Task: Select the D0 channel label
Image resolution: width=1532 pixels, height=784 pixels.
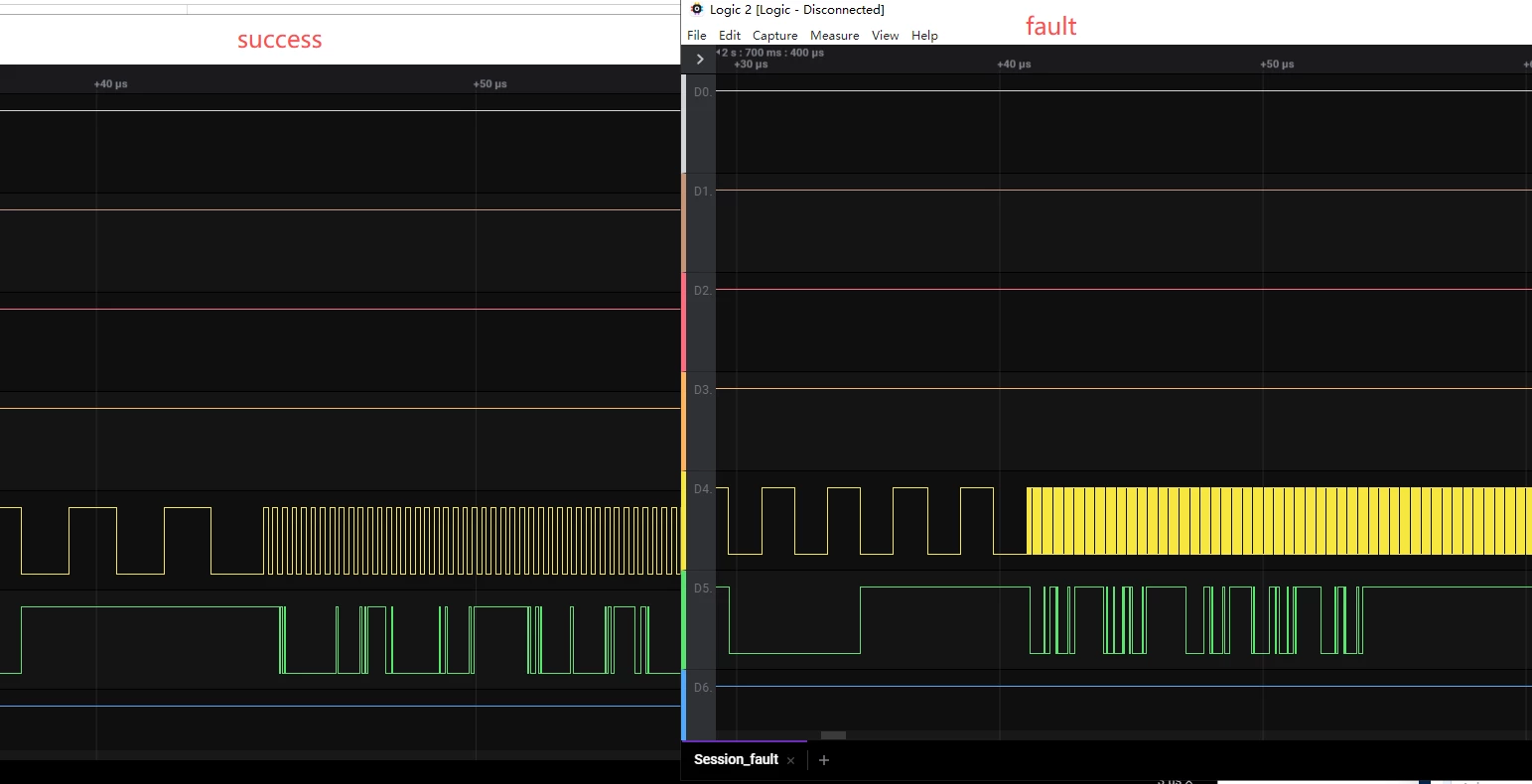Action: click(x=702, y=92)
